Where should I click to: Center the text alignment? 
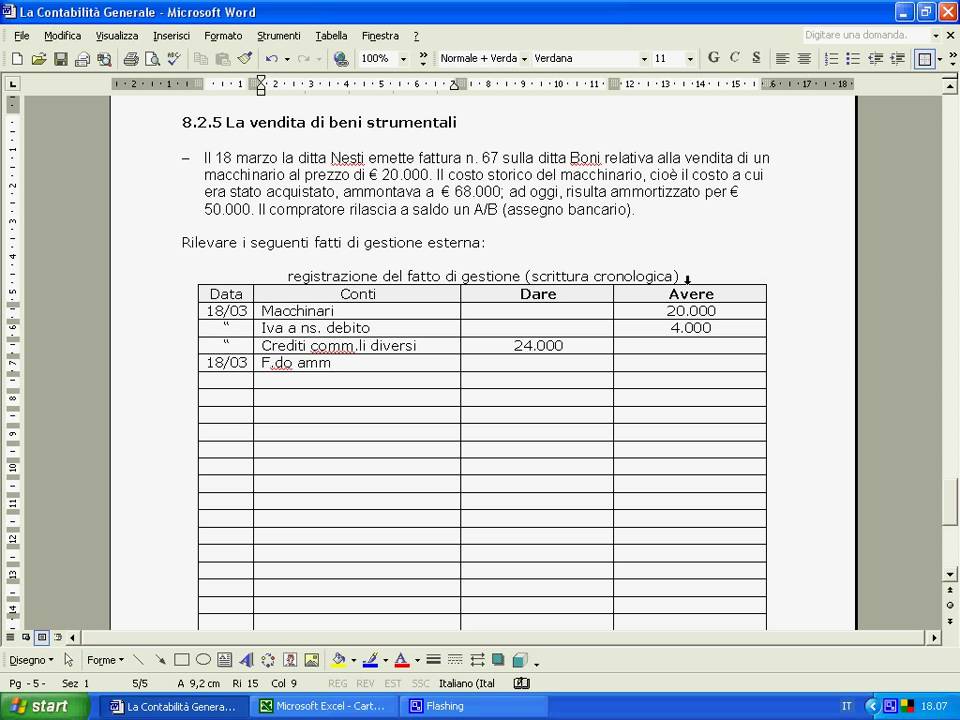pyautogui.click(x=804, y=59)
